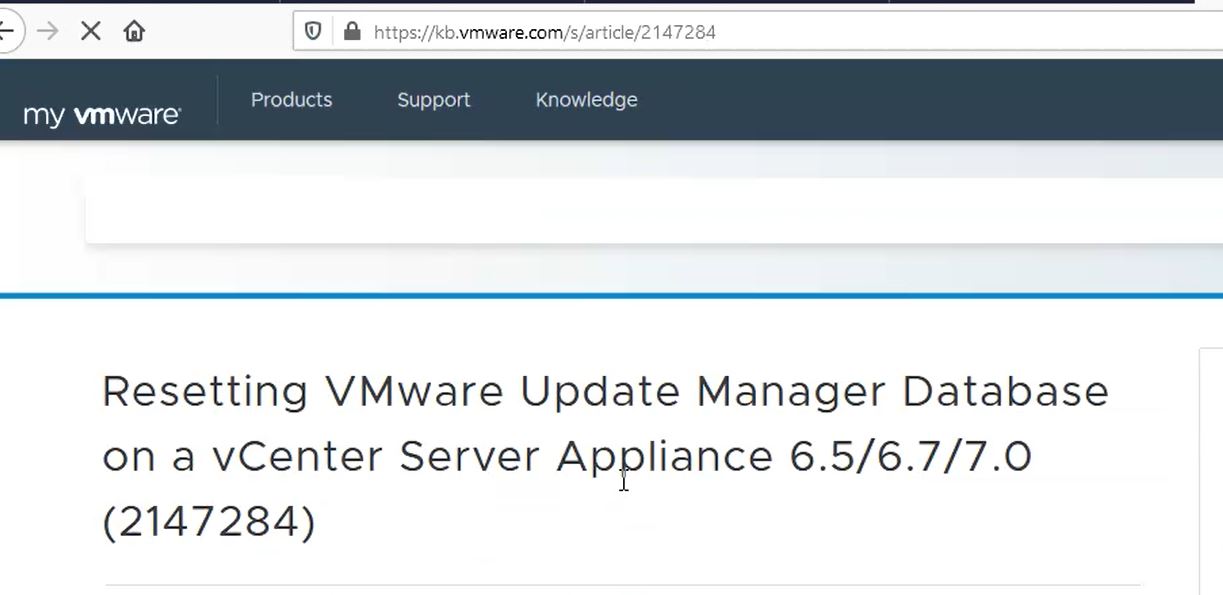The width and height of the screenshot is (1223, 595).
Task: Open the browser home page icon
Action: pyautogui.click(x=134, y=31)
